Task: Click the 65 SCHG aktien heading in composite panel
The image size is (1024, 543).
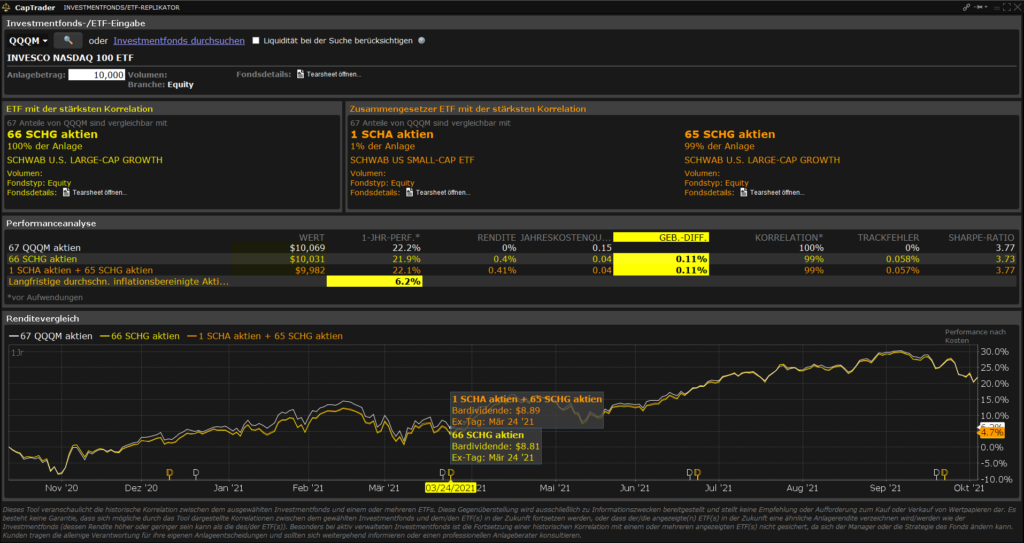Action: click(x=729, y=135)
